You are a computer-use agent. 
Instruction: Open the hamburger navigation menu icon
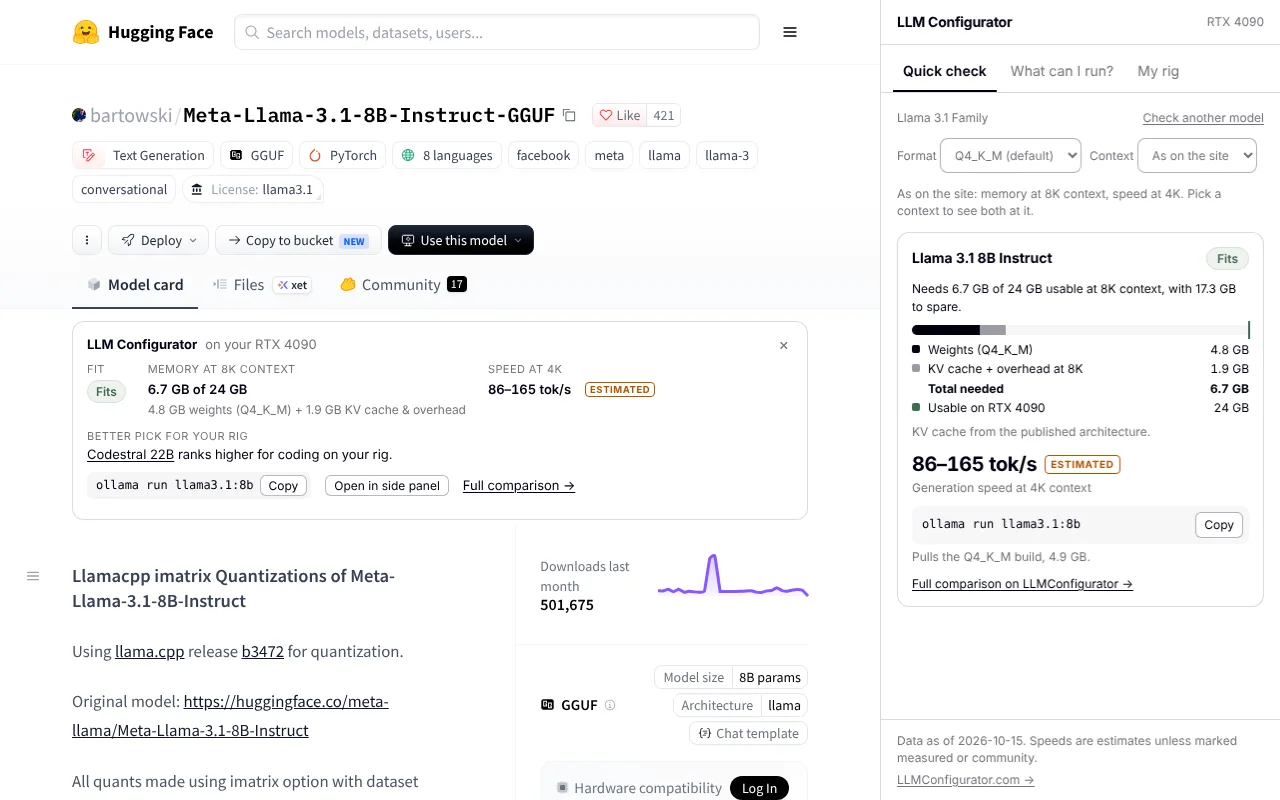(790, 32)
